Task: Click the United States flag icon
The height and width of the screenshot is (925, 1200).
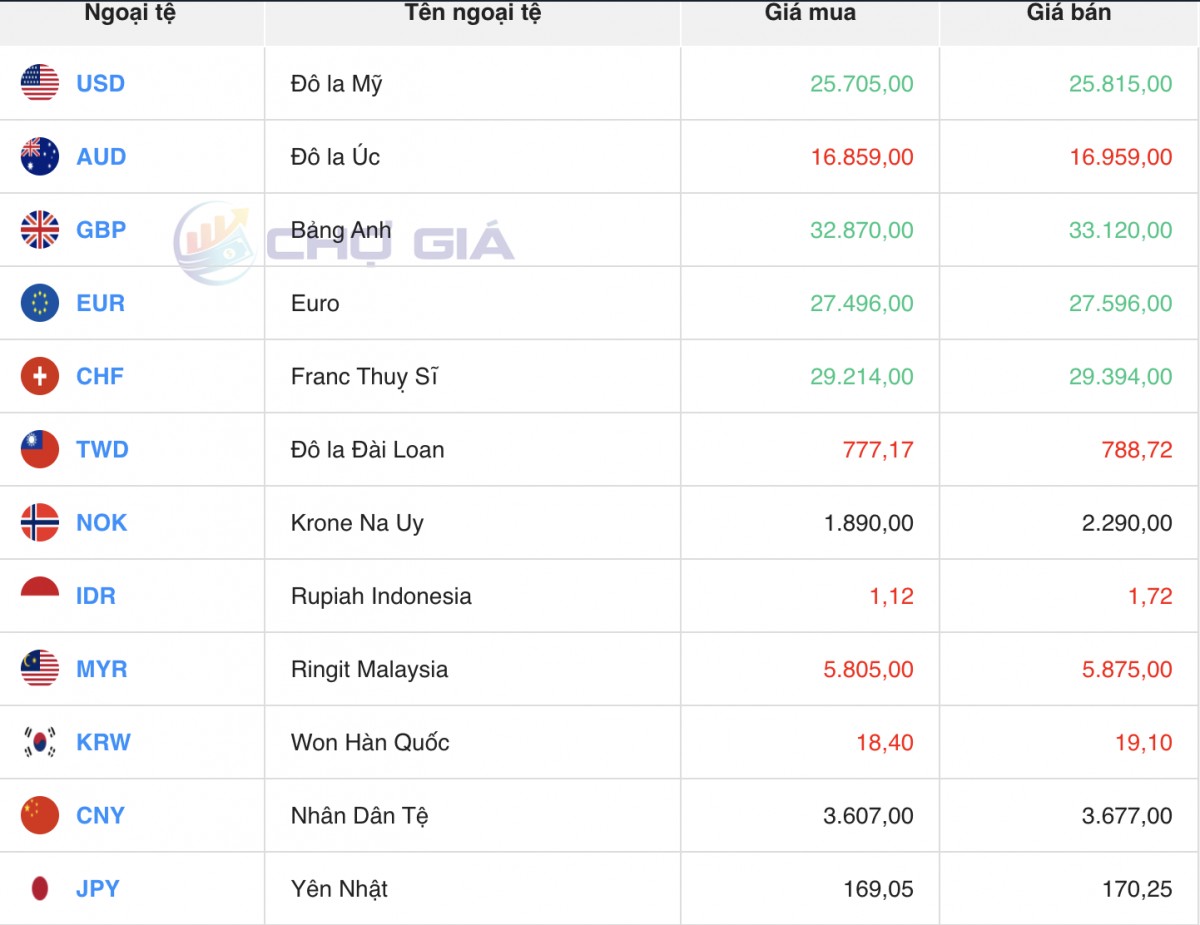Action: click(40, 83)
